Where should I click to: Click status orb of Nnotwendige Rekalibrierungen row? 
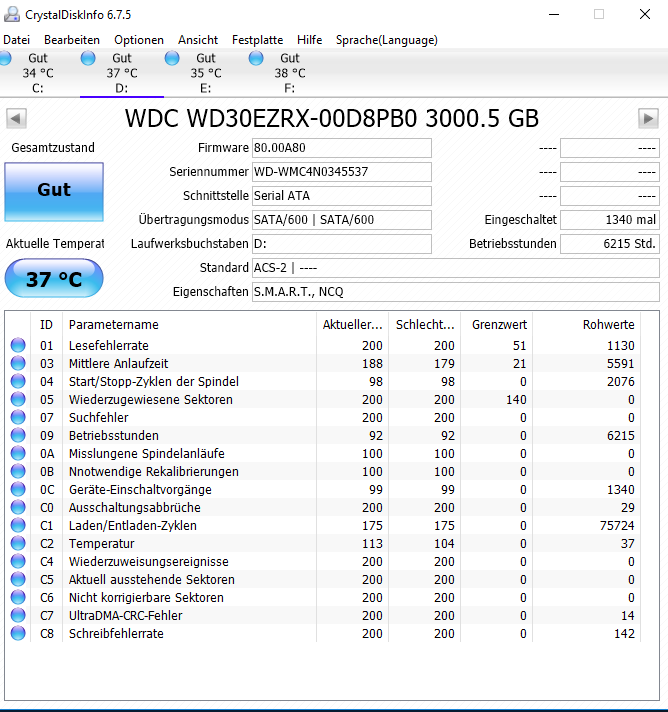pos(18,471)
